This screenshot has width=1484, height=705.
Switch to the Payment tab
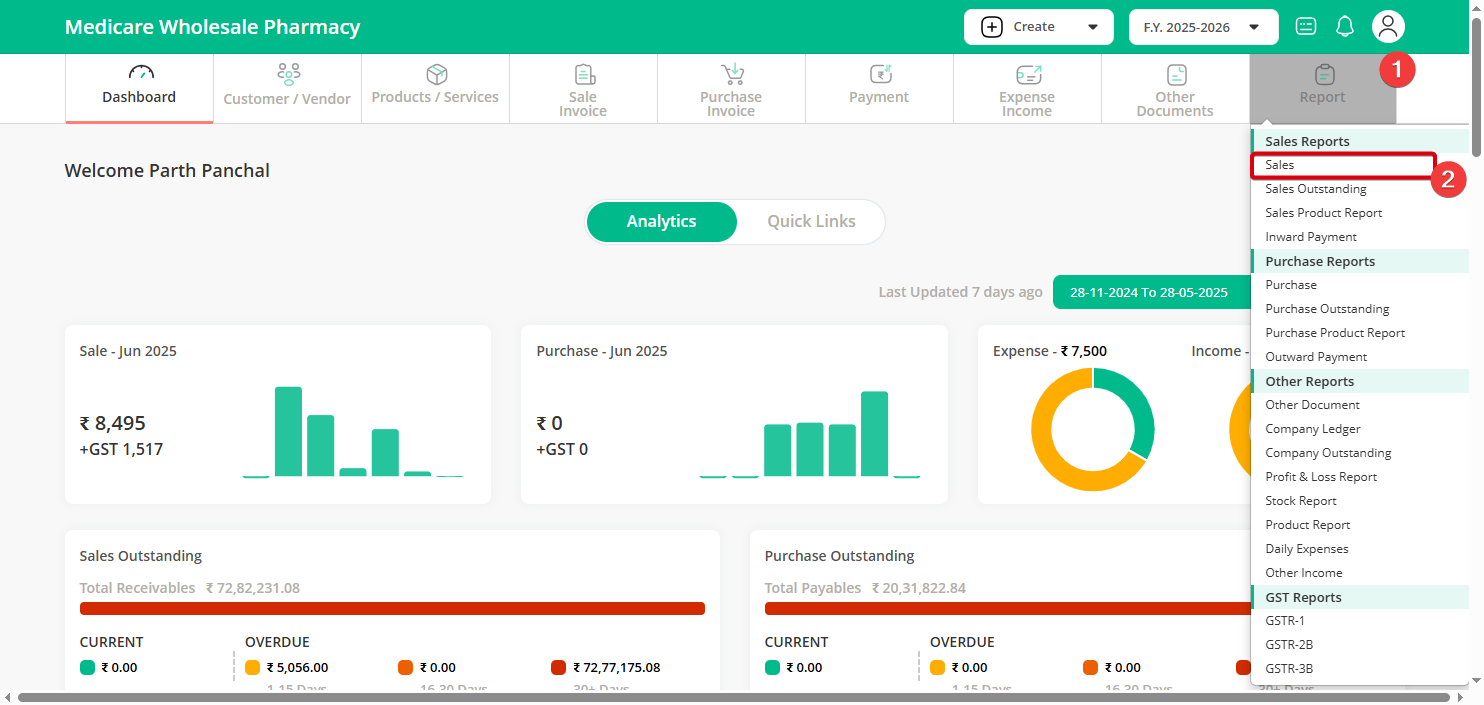coord(879,88)
